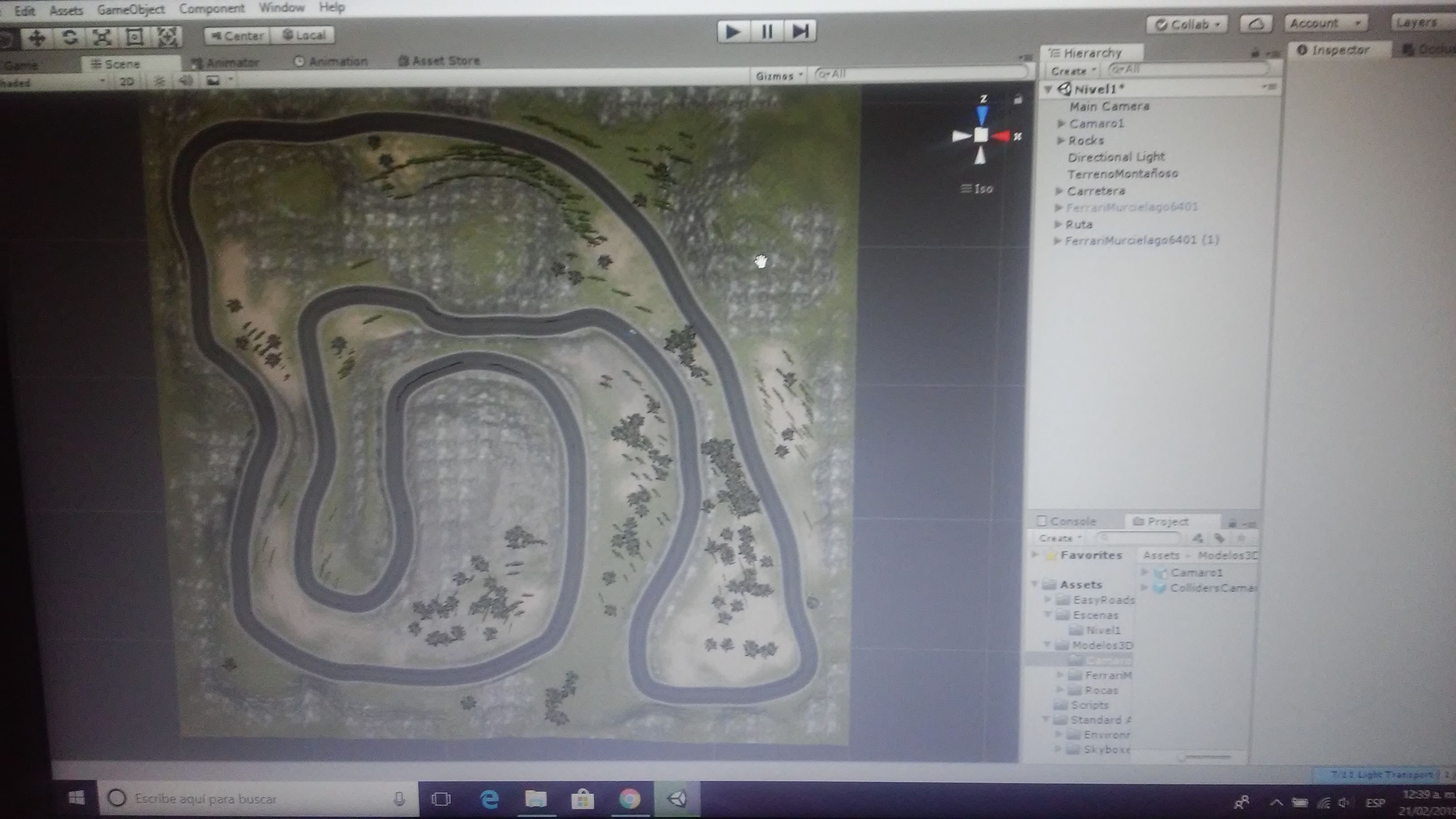Open Microsoft Edge from taskbar
The width and height of the screenshot is (1456, 819).
489,799
